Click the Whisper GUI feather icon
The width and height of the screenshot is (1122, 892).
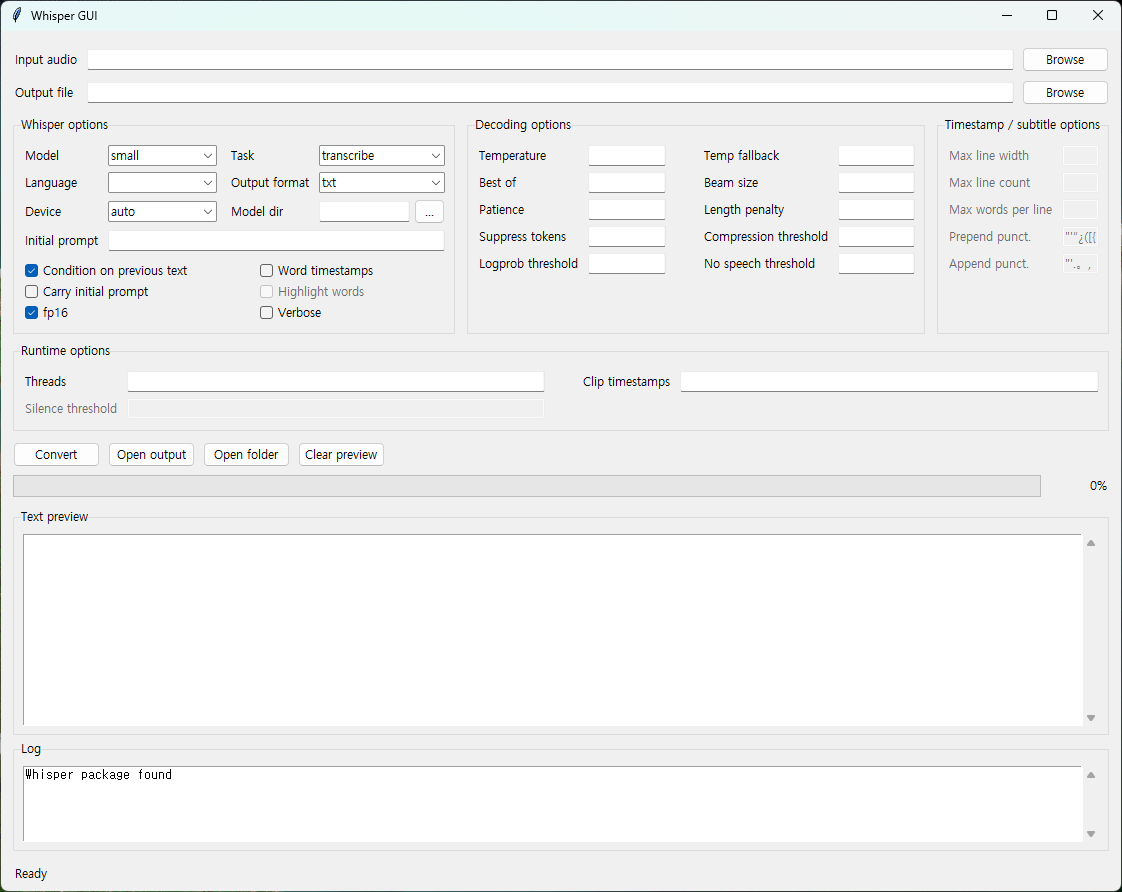click(16, 15)
